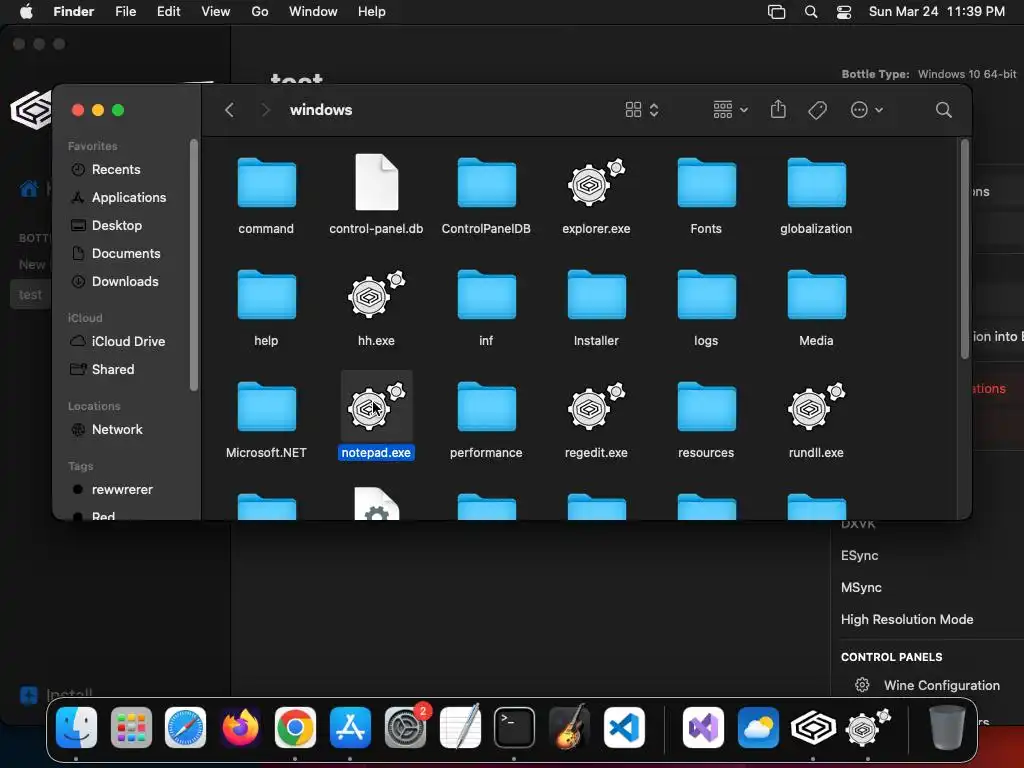
Task: Open Safari from the Dock
Action: point(185,727)
